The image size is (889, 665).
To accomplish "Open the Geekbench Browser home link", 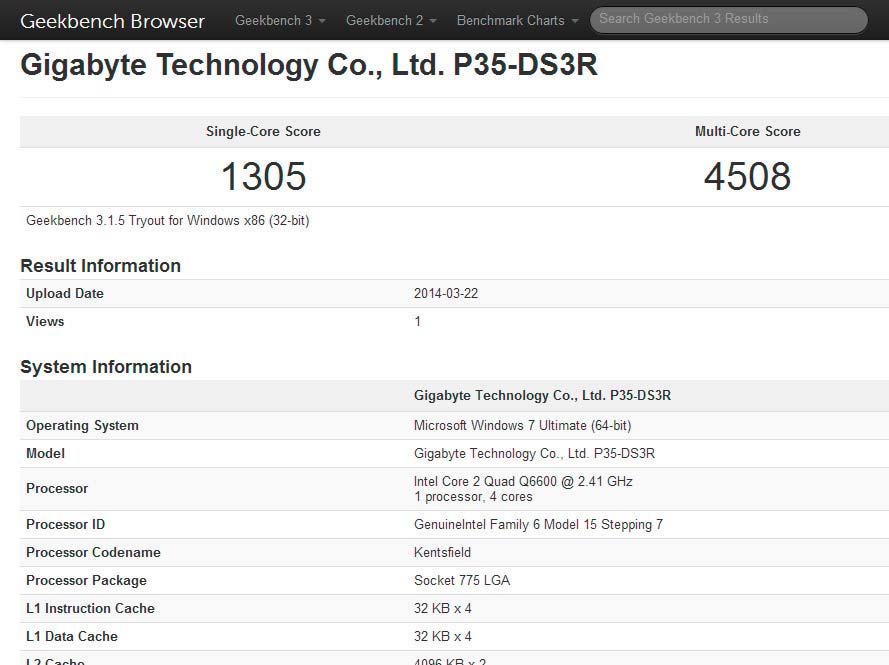I will click(x=112, y=21).
